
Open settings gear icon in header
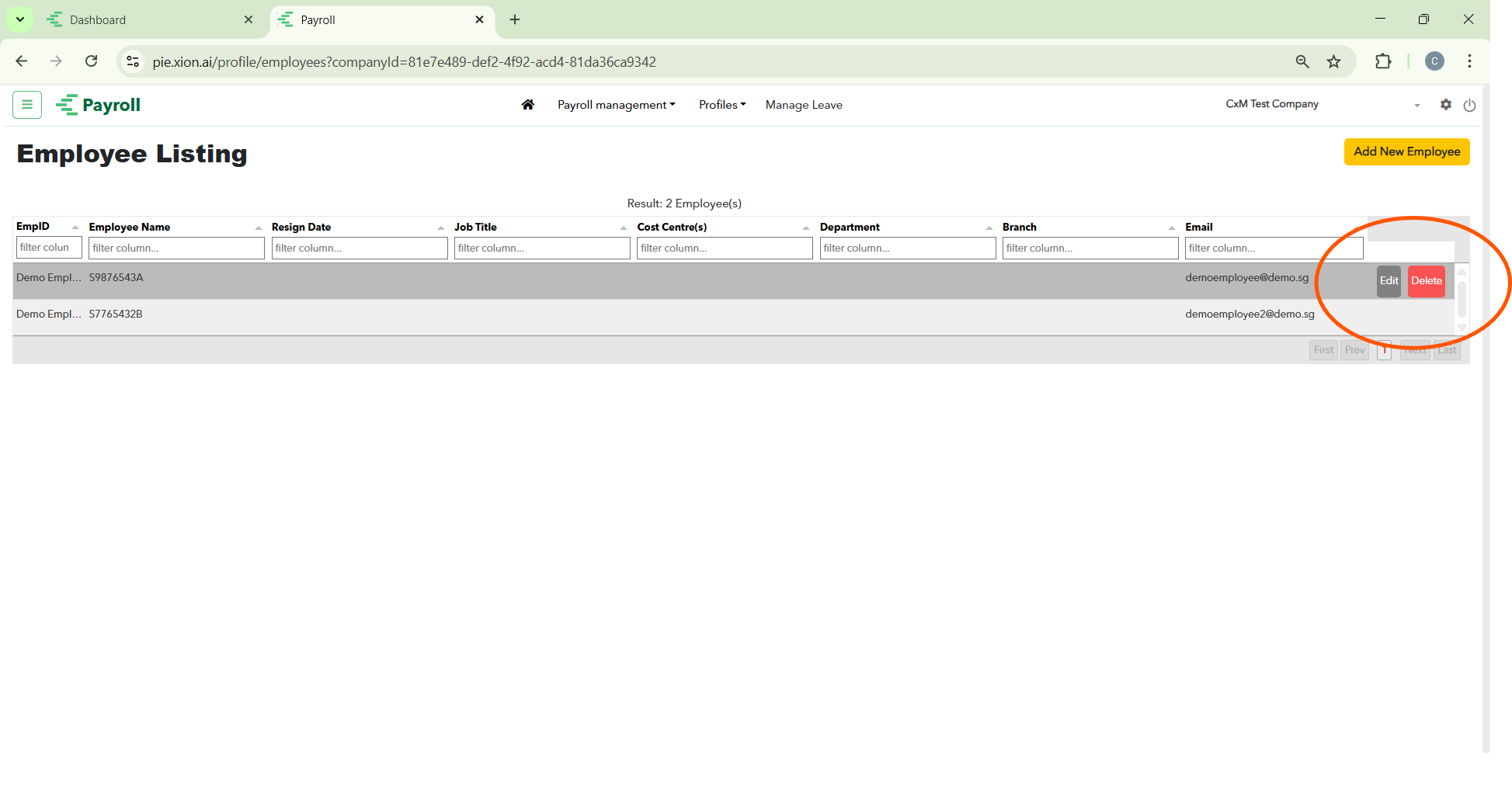pos(1445,105)
